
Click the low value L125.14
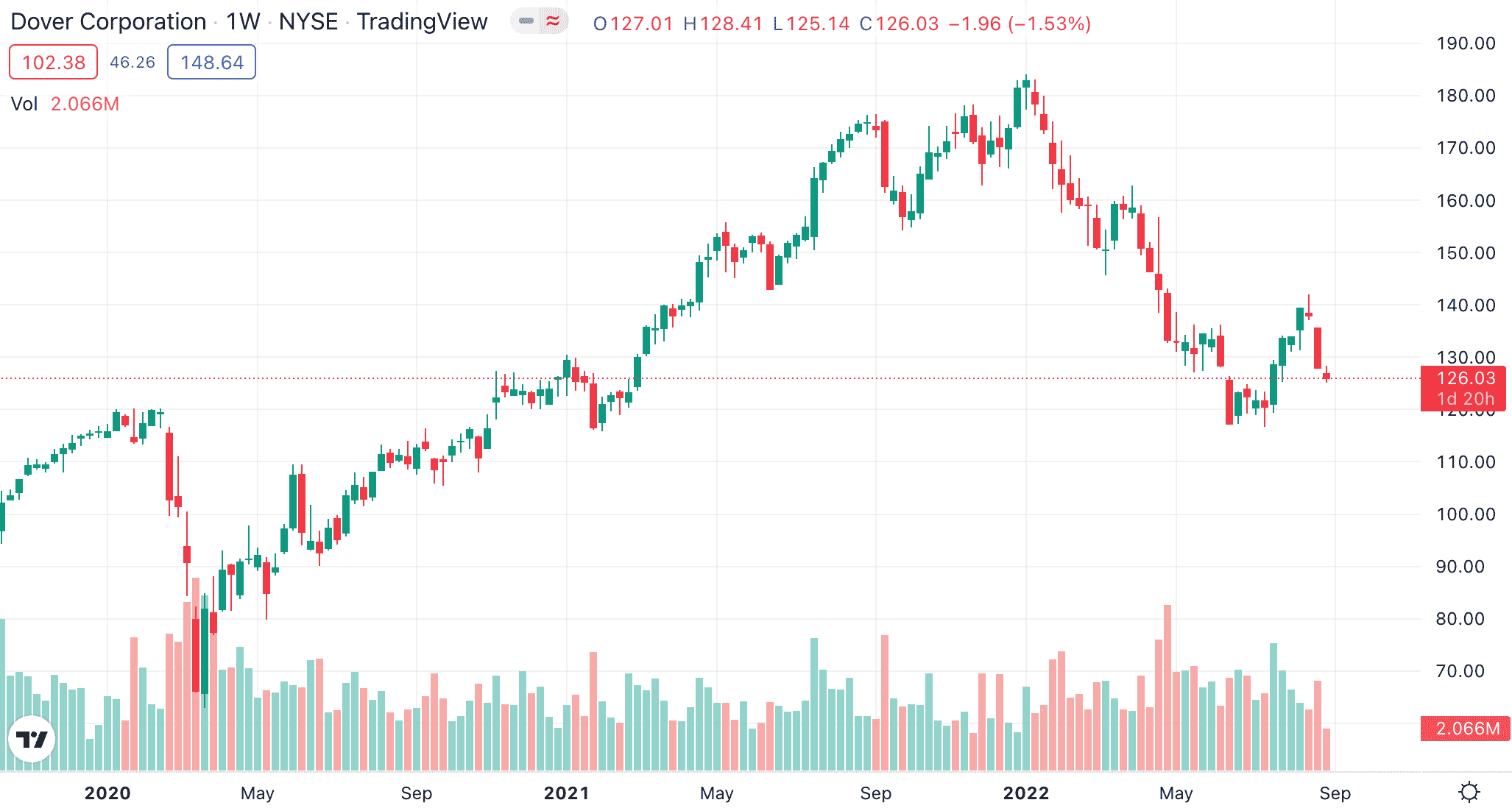point(811,24)
